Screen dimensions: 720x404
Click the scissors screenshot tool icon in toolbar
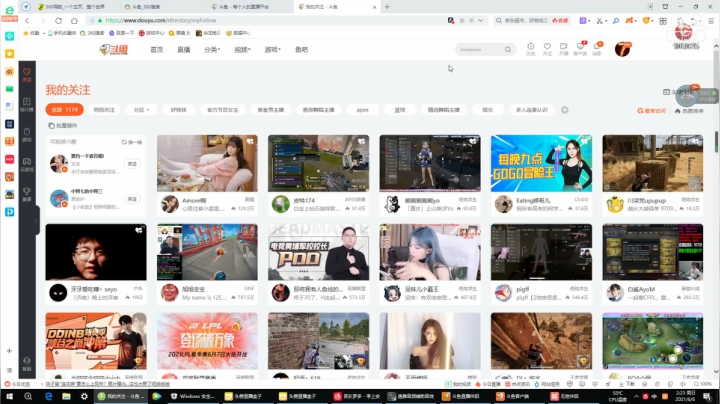599,21
